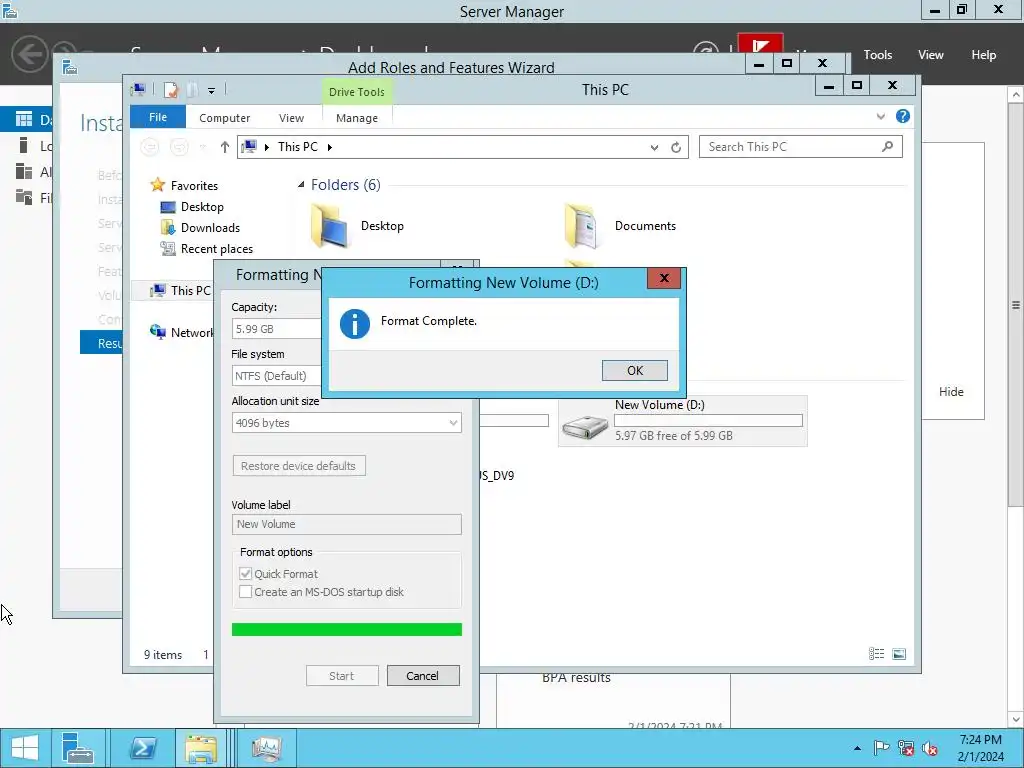
Task: Open the address bar history dropdown
Action: [x=654, y=148]
